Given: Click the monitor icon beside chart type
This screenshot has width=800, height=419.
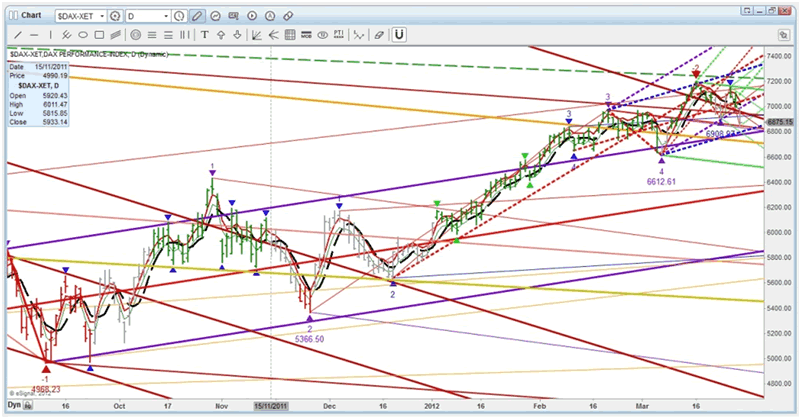Looking at the screenshot, I should click(234, 16).
